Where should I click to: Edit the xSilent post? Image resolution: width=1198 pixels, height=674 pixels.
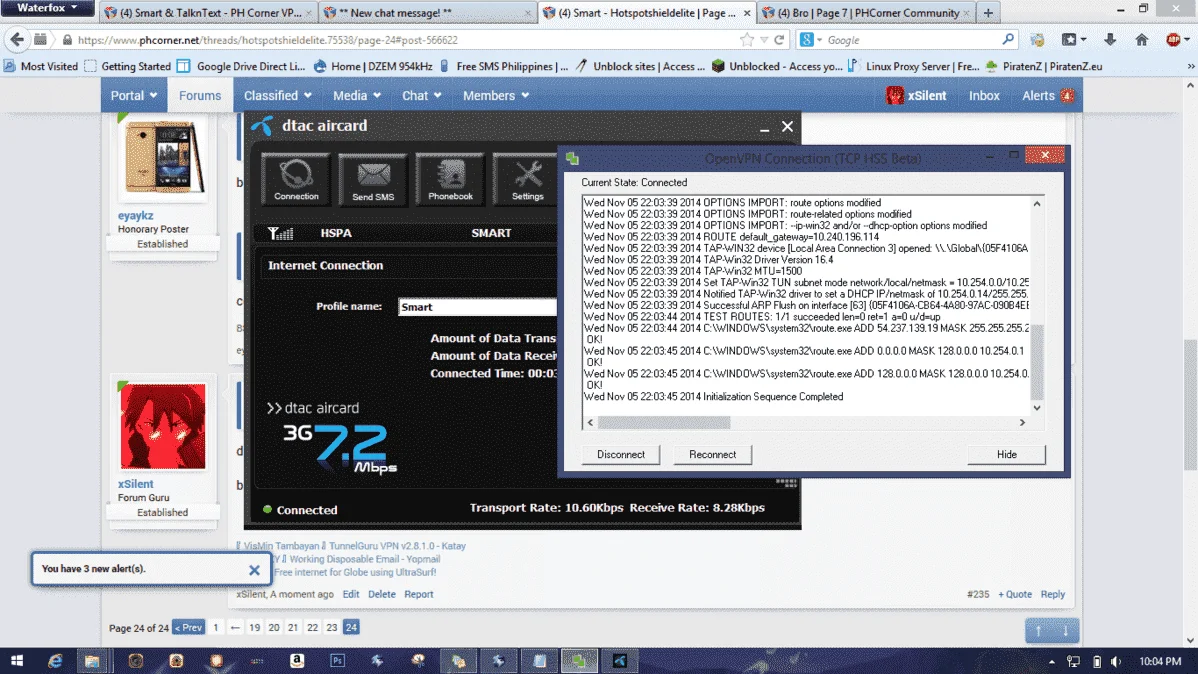coord(351,595)
